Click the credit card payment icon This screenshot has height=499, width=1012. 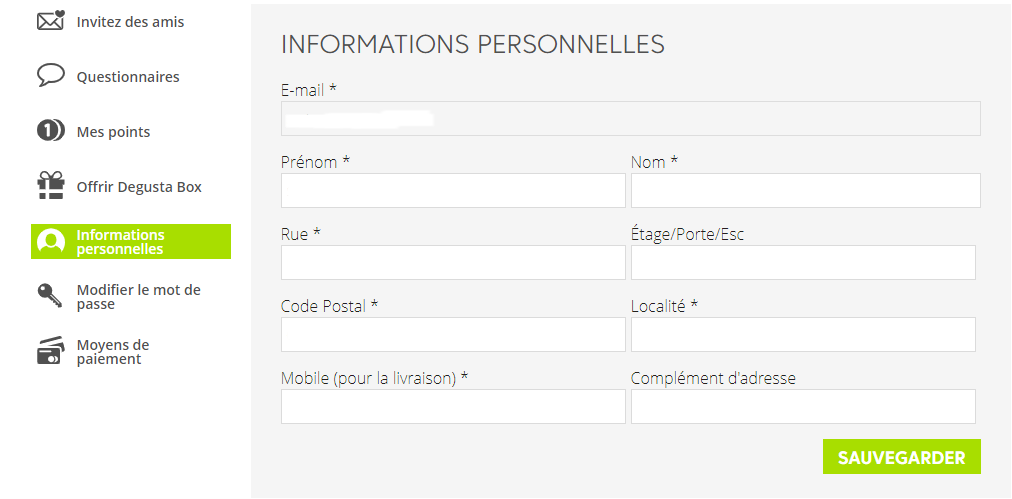click(x=50, y=351)
